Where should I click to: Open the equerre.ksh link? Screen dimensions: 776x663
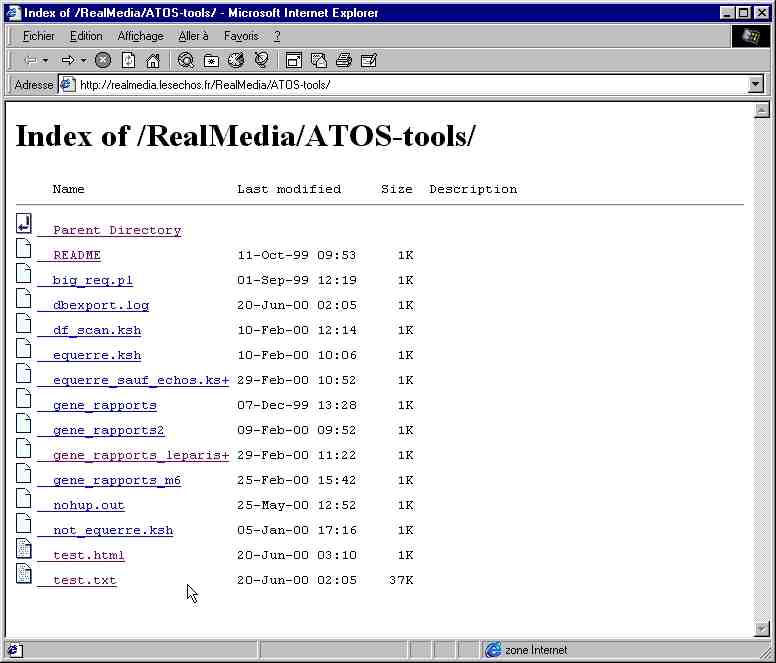click(97, 355)
